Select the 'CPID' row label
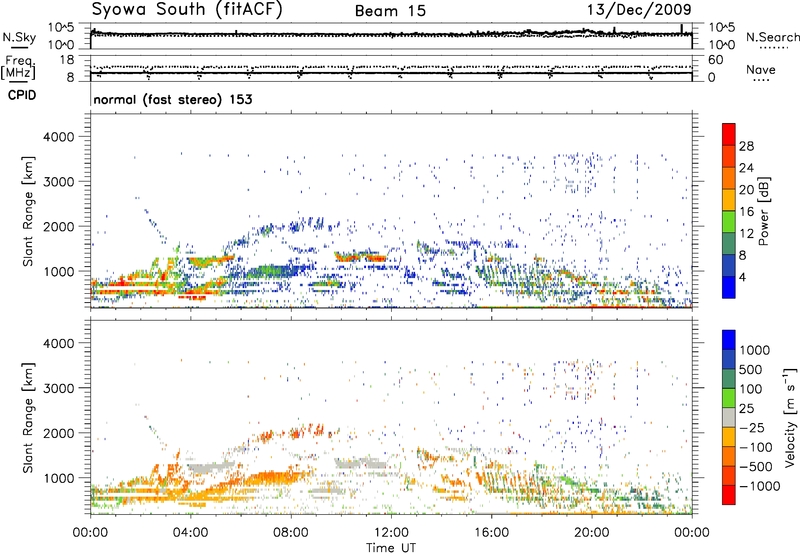 coord(22,95)
